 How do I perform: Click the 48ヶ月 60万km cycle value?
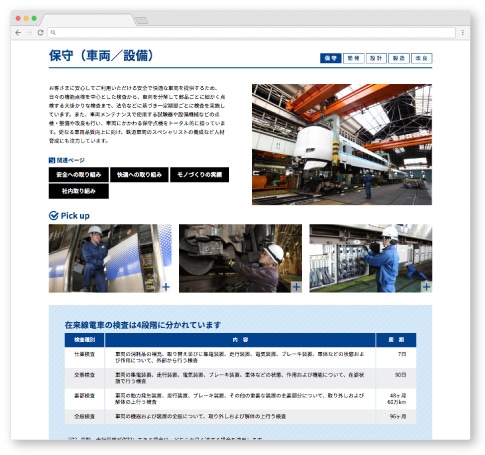click(397, 399)
